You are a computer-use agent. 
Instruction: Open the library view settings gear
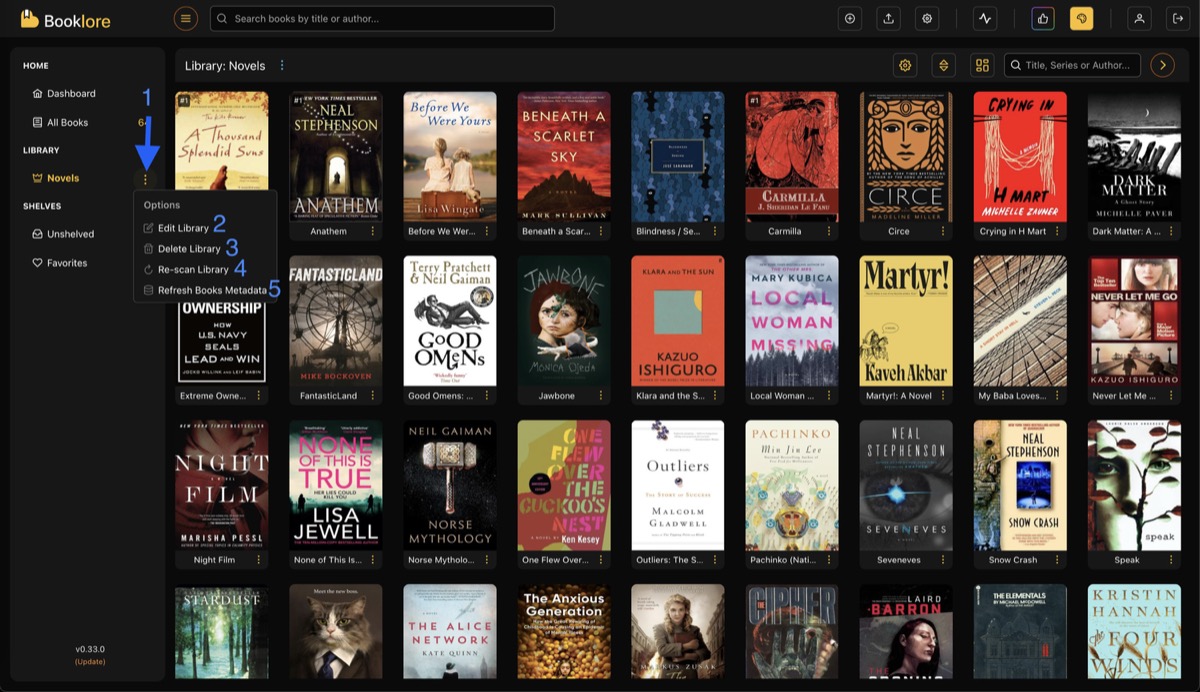(905, 65)
